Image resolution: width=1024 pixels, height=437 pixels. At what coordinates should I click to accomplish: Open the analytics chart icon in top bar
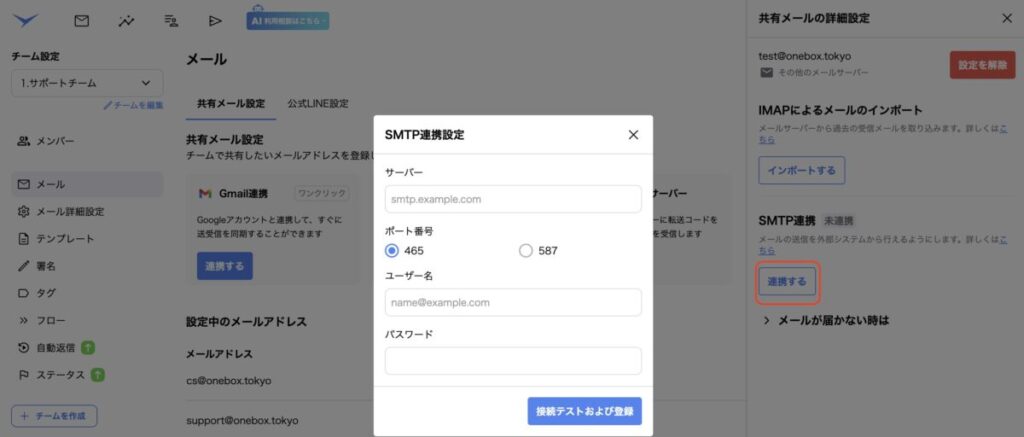(x=126, y=20)
